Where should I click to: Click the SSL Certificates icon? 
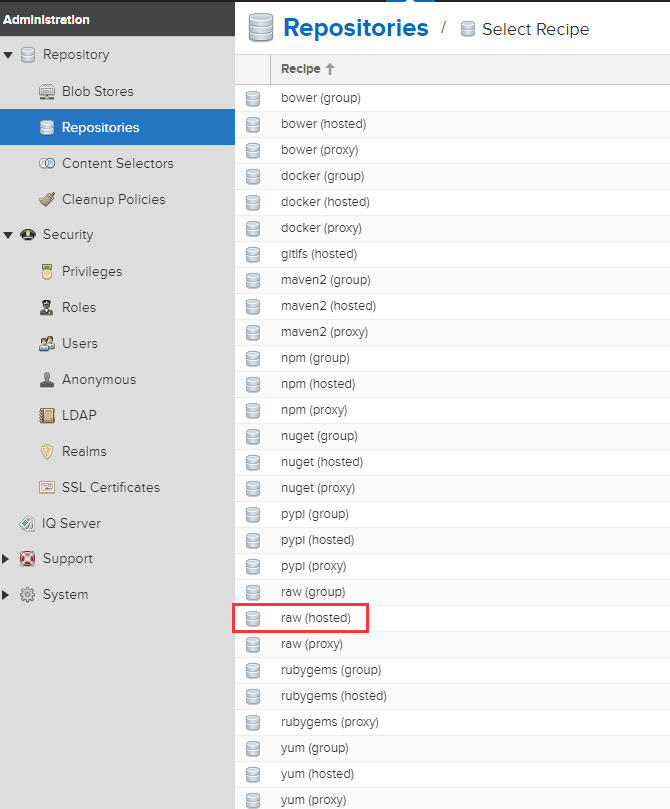[x=47, y=487]
